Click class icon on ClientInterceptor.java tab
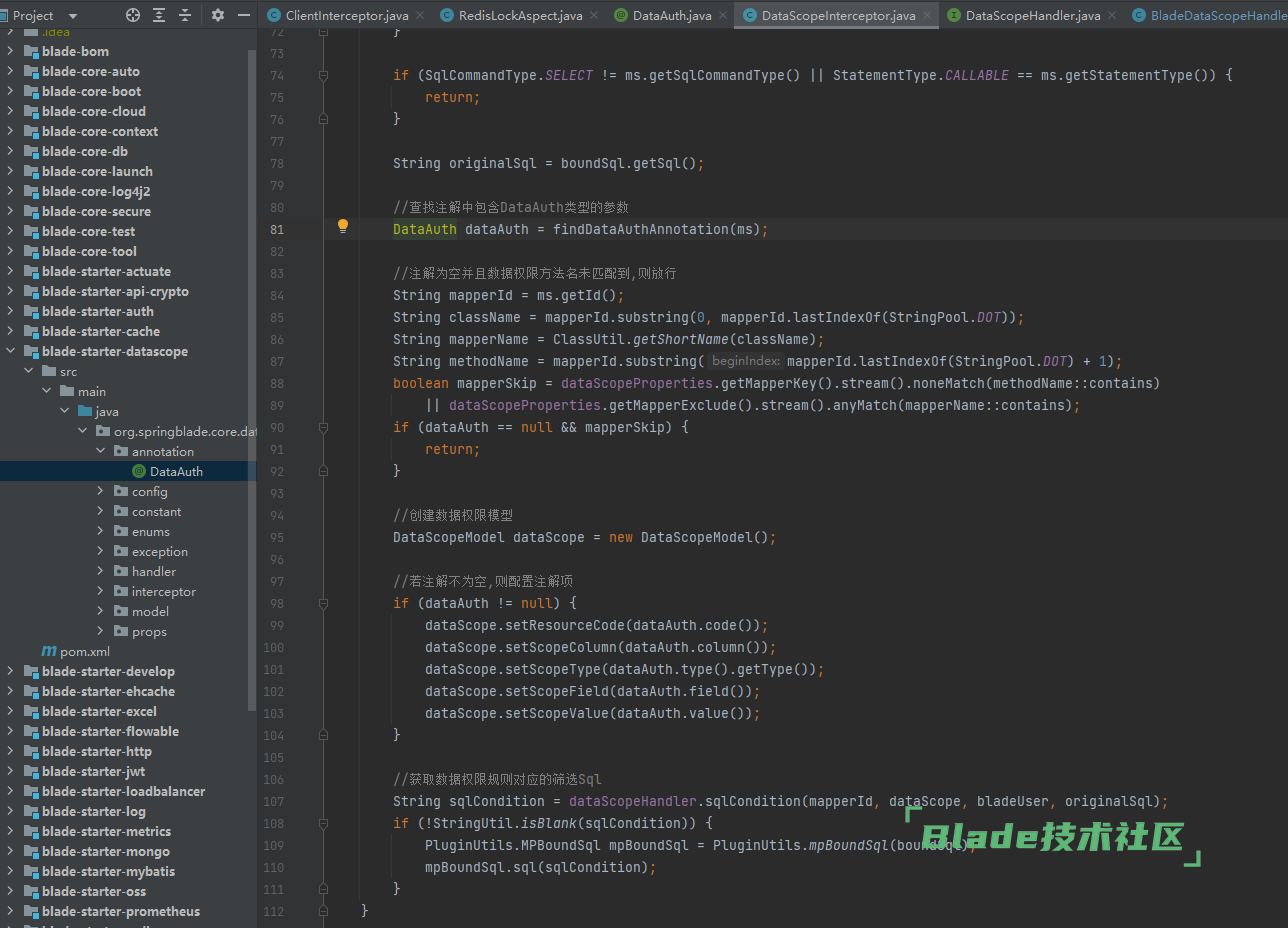The width and height of the screenshot is (1288, 928). [274, 15]
